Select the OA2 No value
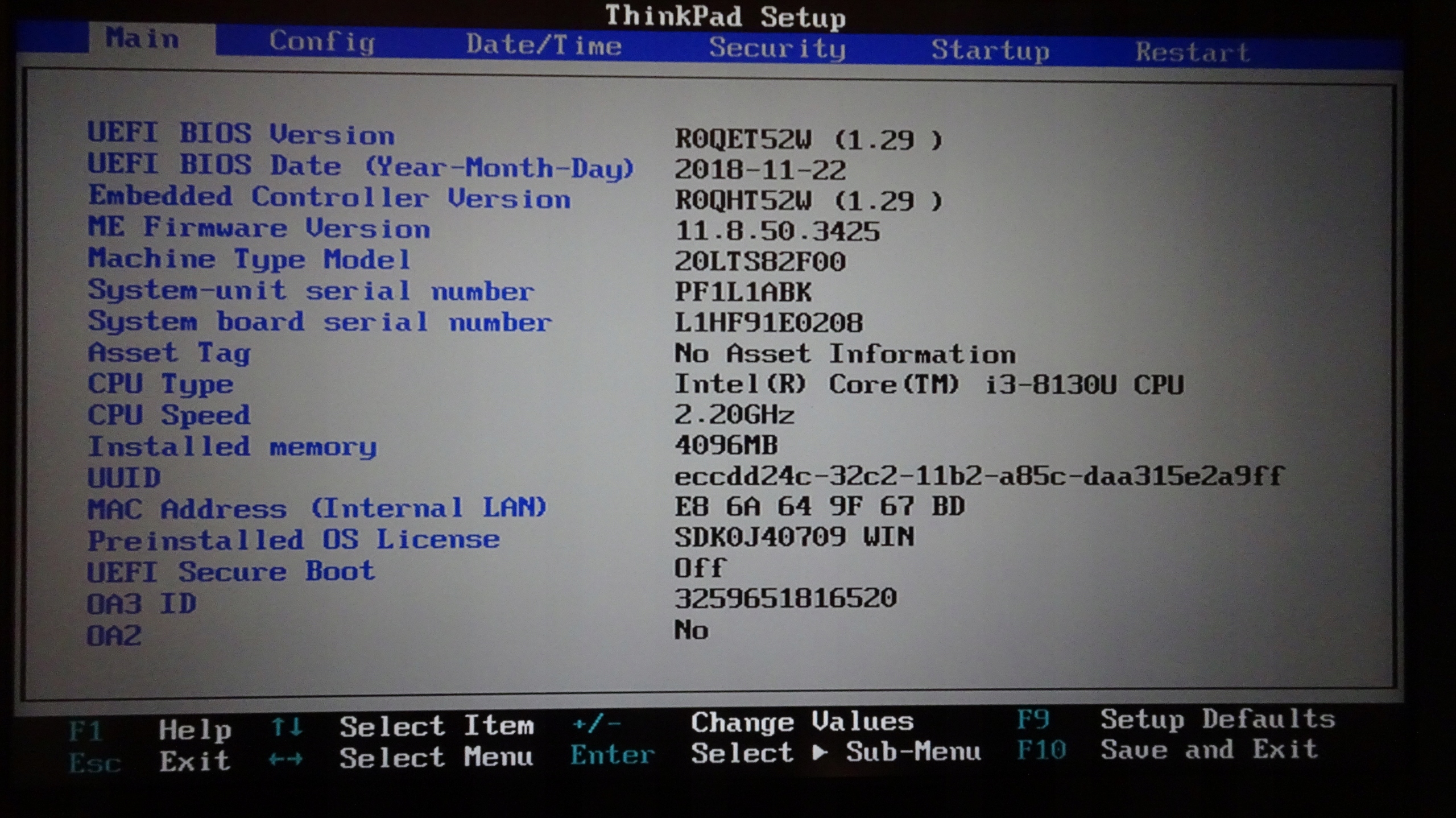1456x818 pixels. click(x=691, y=630)
